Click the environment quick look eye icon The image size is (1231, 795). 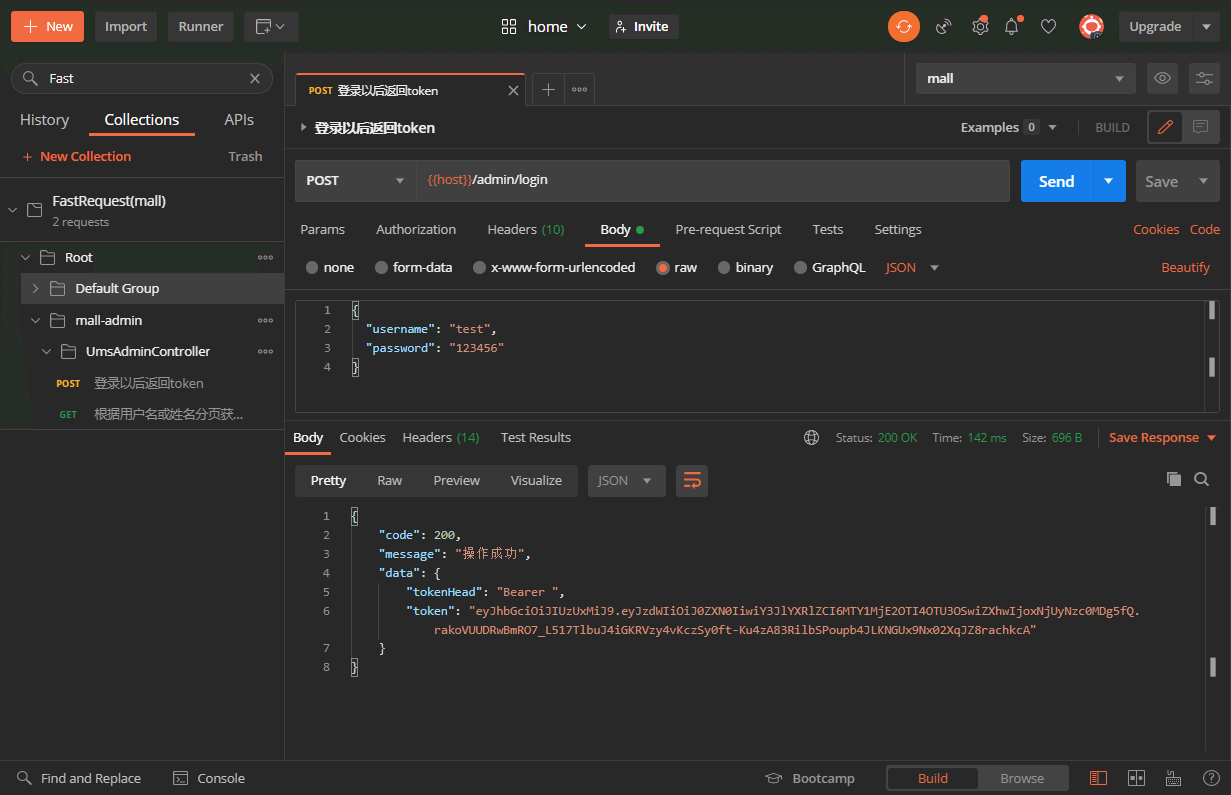[1161, 78]
